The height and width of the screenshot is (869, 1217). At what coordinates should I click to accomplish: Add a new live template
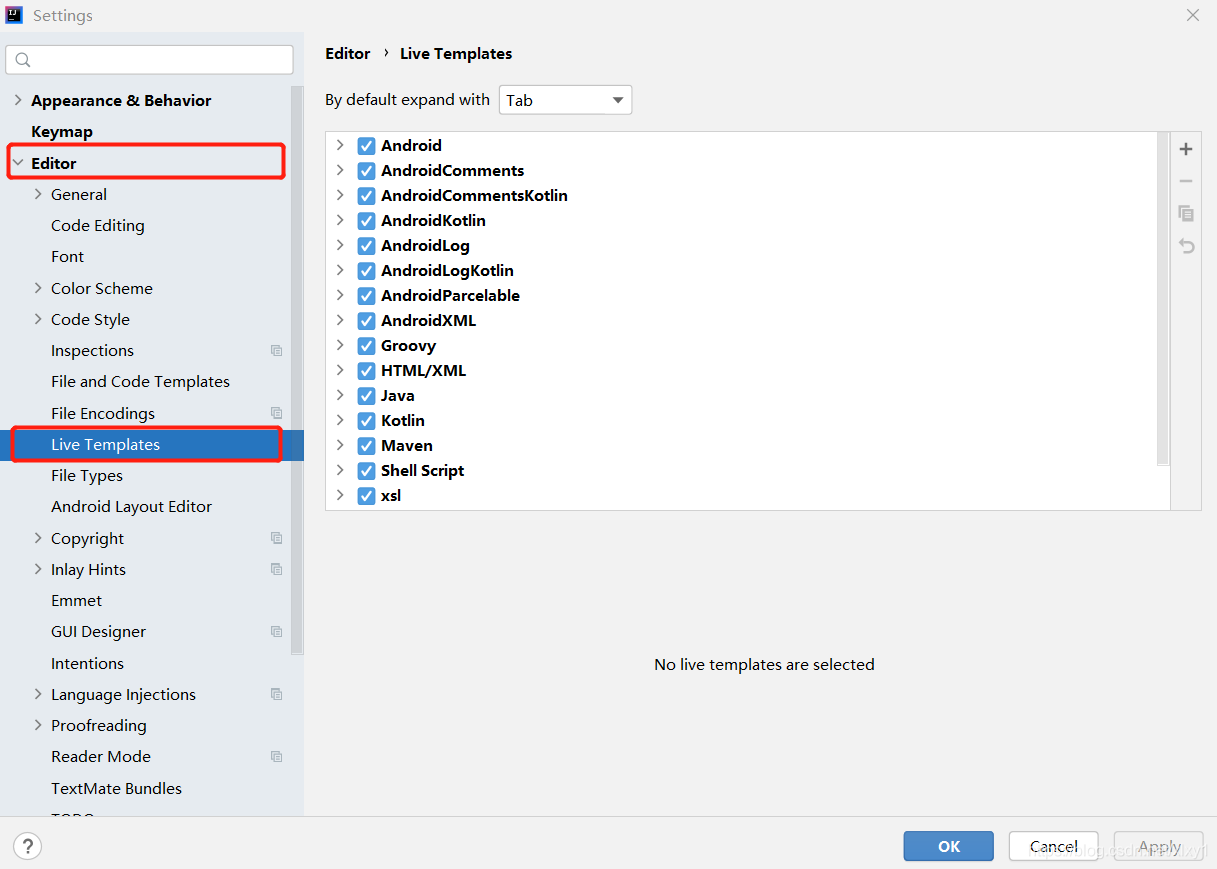tap(1185, 148)
